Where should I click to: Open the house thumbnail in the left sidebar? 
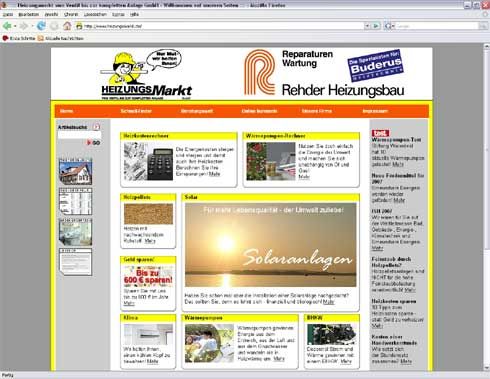[75, 171]
